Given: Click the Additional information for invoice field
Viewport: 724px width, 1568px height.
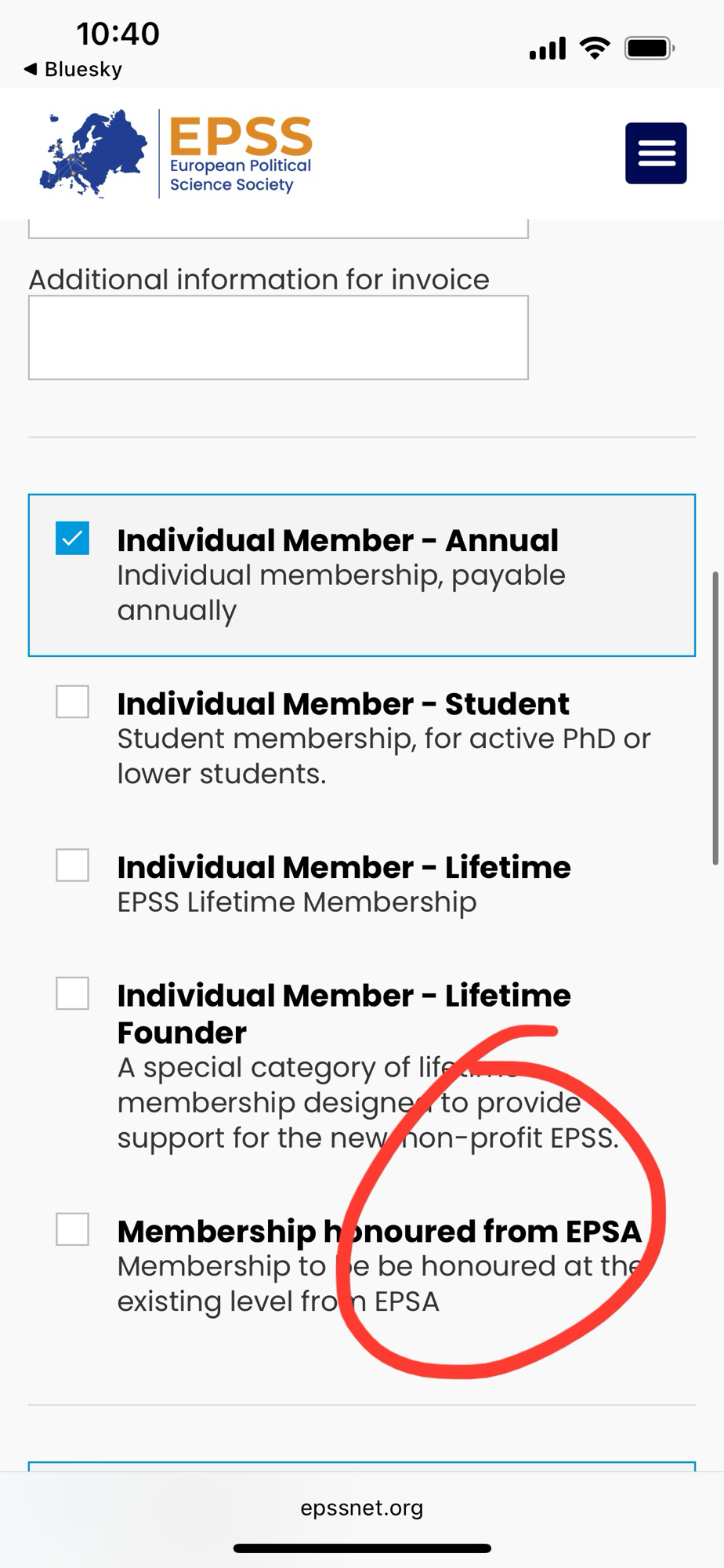Looking at the screenshot, I should (278, 338).
